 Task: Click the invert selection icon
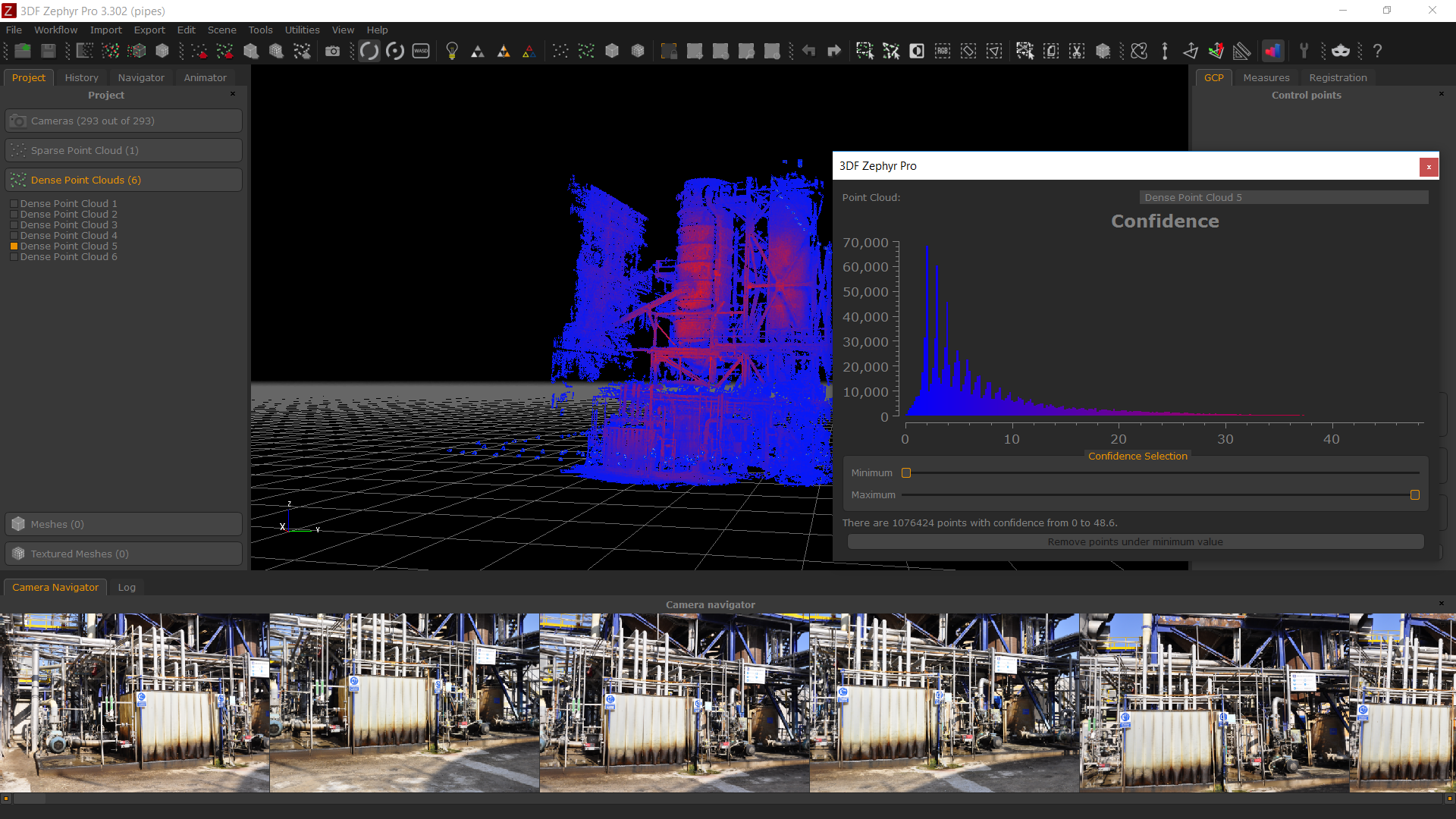point(917,51)
